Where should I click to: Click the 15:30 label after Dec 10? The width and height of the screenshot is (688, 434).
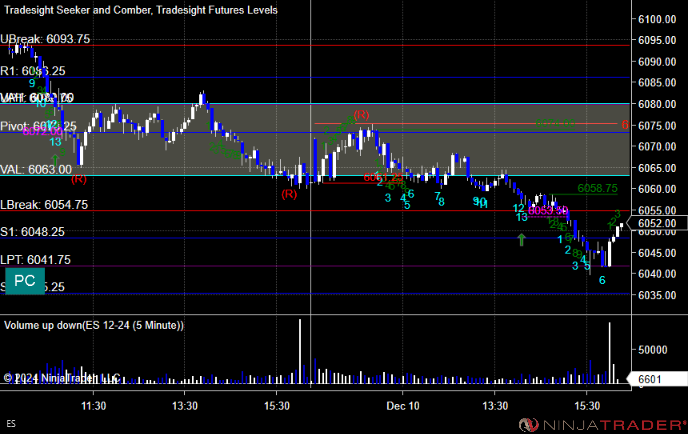tap(587, 406)
